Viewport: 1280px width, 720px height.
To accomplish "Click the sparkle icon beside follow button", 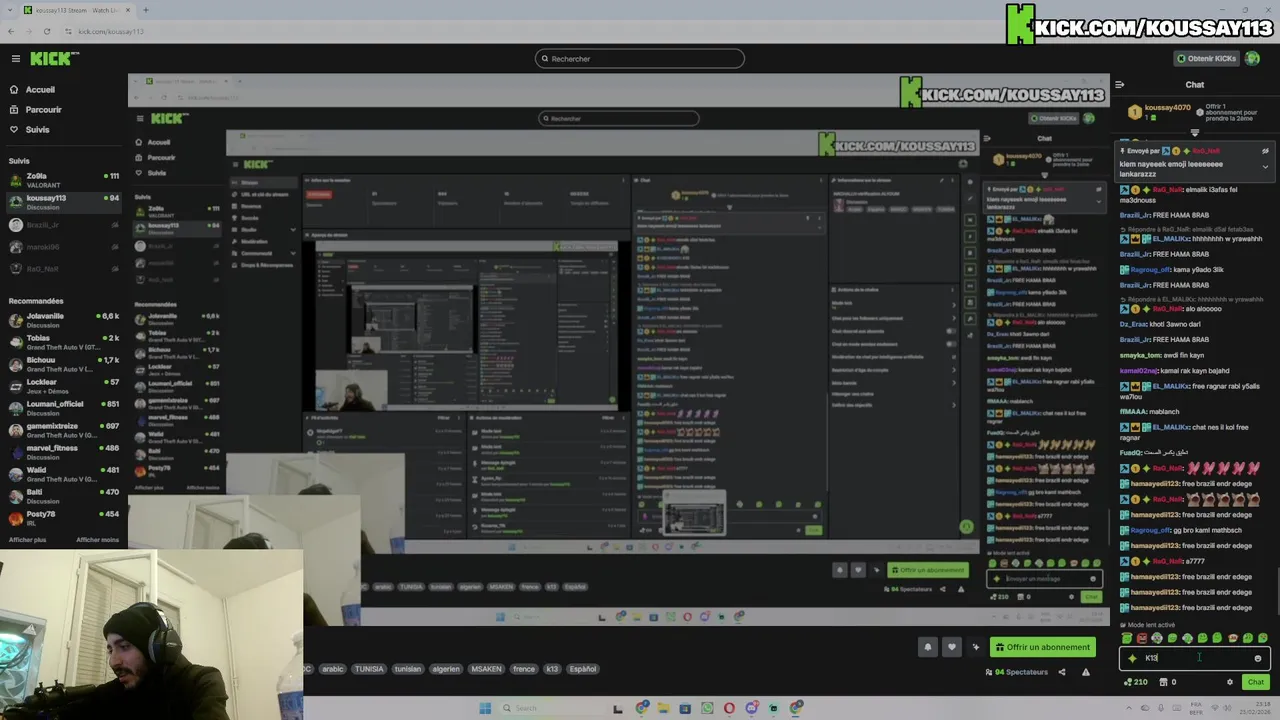I will click(x=976, y=647).
